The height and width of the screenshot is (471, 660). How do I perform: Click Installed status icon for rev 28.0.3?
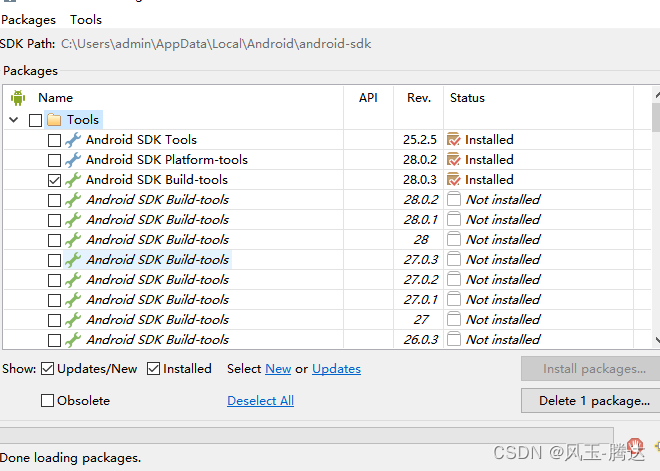453,179
